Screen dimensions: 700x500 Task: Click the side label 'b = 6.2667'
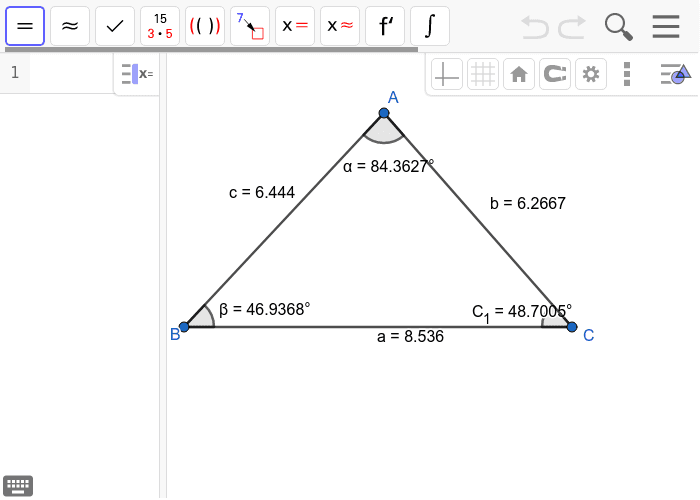(x=528, y=204)
